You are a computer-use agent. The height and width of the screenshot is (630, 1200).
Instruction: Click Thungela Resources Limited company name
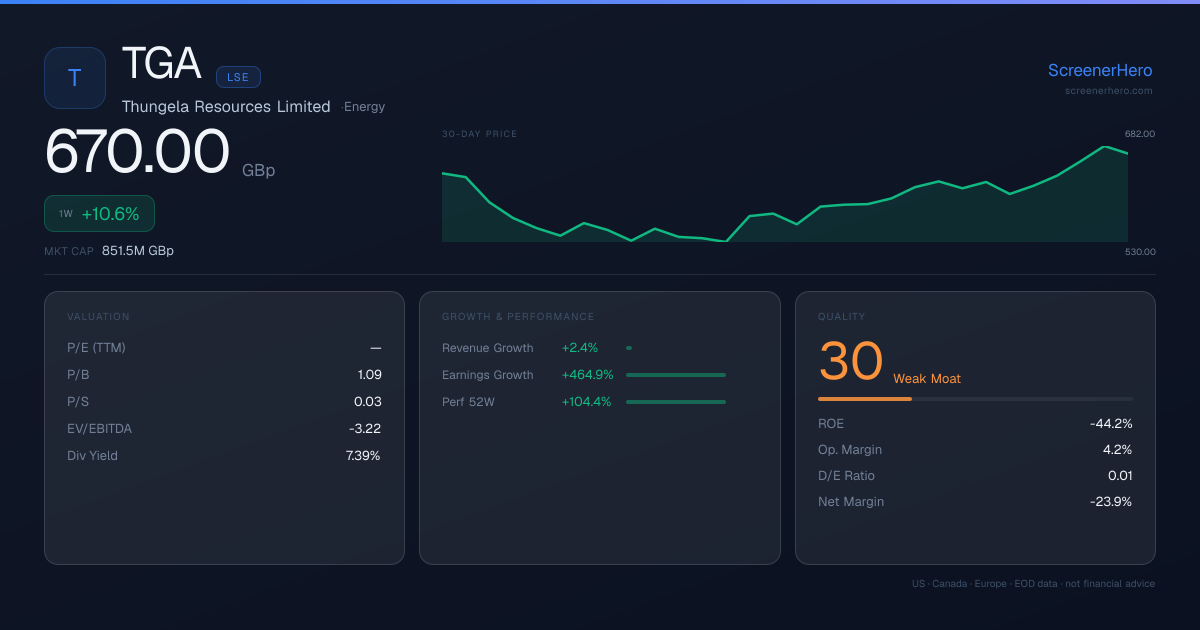click(226, 107)
